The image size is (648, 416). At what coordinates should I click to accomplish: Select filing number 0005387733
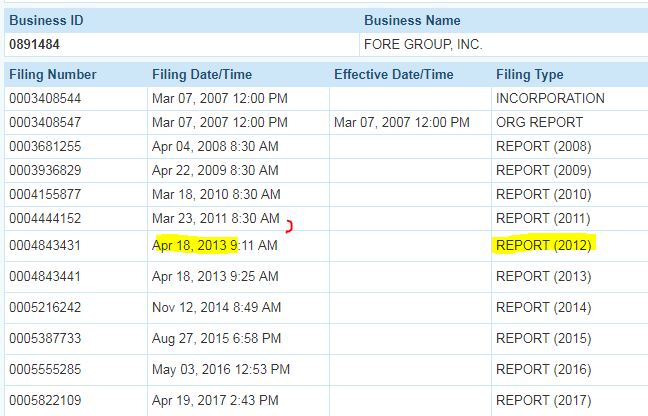click(44, 338)
